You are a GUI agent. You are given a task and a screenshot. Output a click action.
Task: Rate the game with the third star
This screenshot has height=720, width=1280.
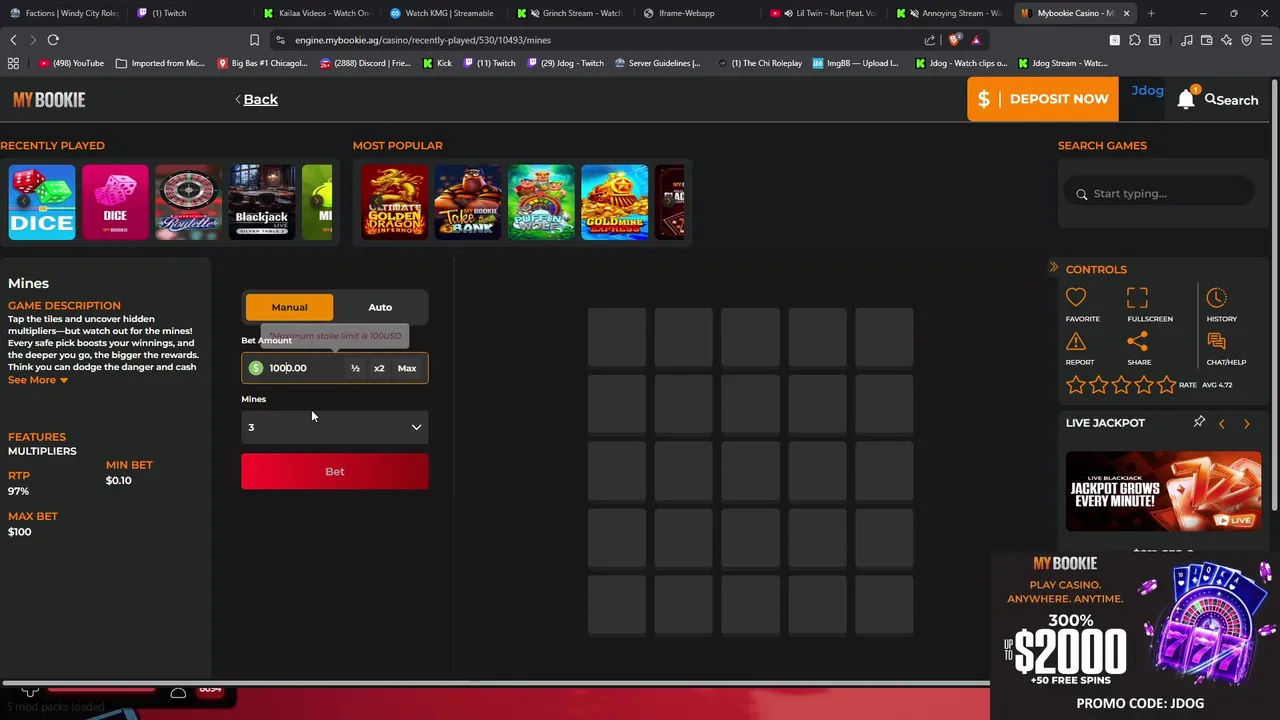tap(1121, 384)
